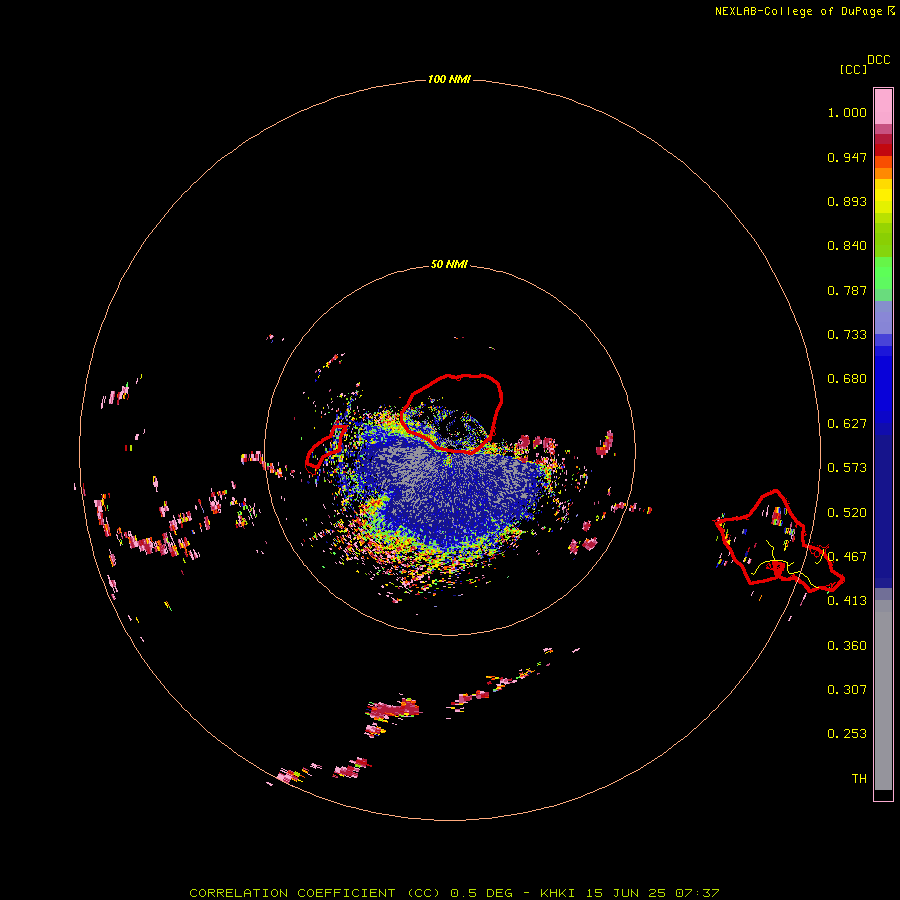Click the 0.413 legend value
The width and height of the screenshot is (900, 900).
point(847,601)
